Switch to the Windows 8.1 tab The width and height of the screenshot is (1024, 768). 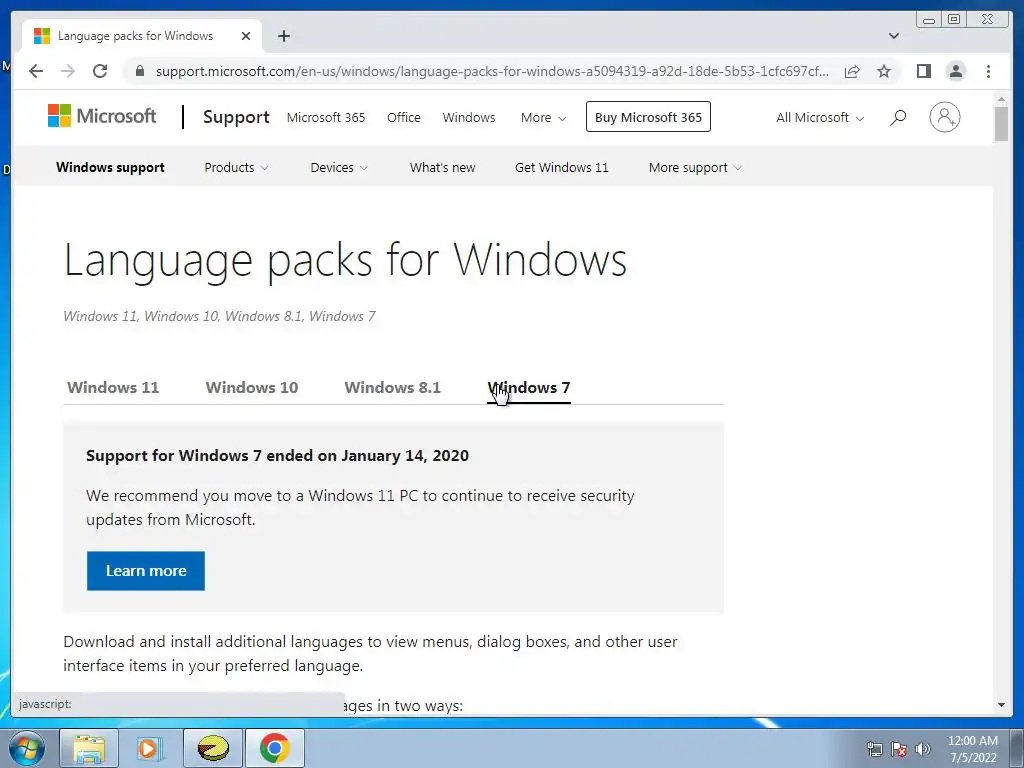click(392, 387)
